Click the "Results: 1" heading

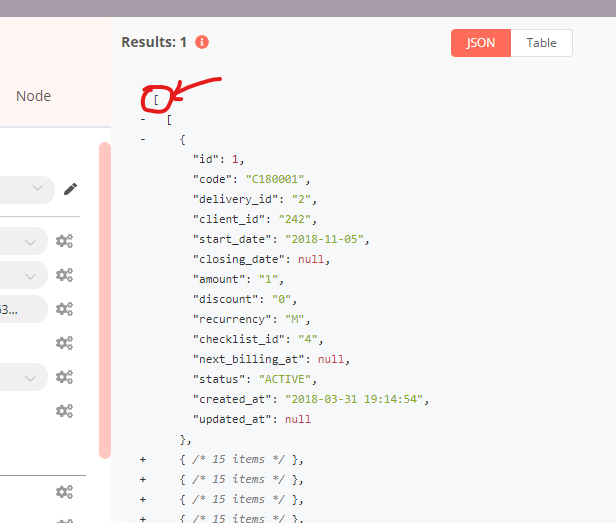(154, 42)
